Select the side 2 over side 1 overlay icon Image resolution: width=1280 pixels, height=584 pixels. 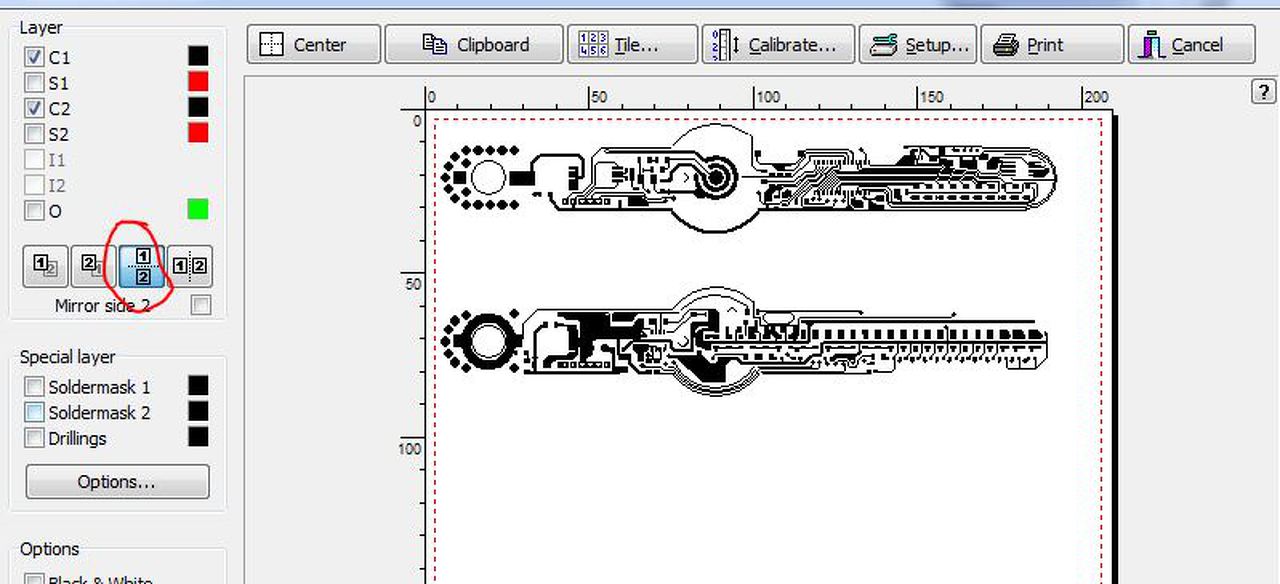pos(94,266)
